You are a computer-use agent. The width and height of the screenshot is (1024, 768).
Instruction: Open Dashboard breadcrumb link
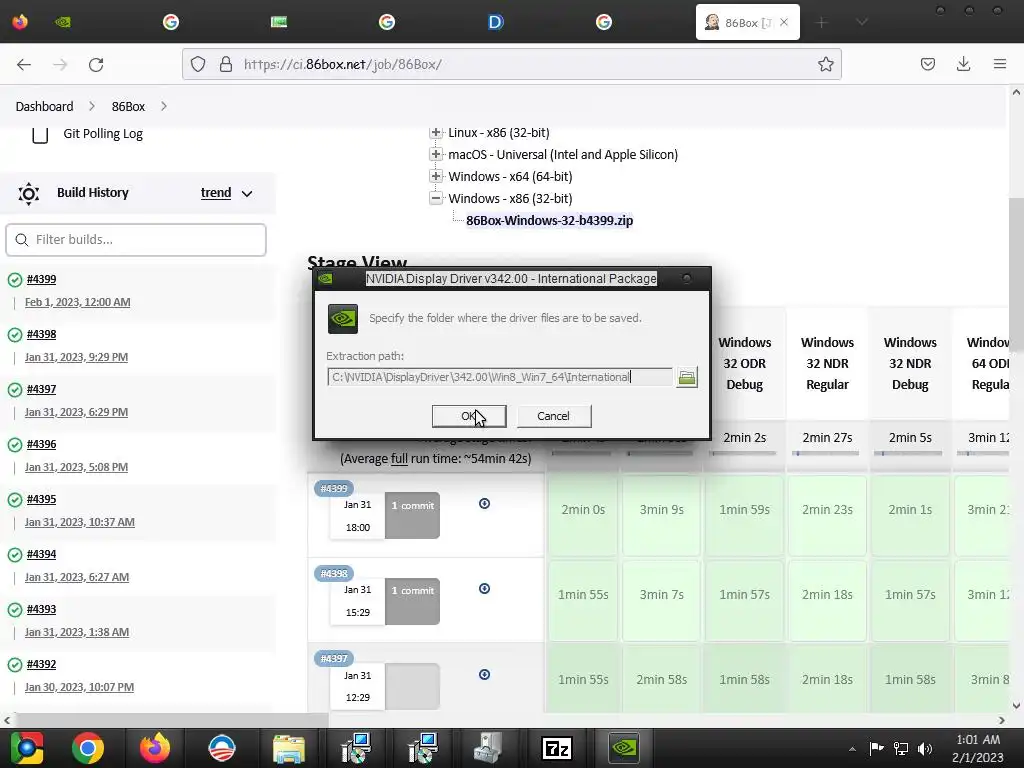44,106
